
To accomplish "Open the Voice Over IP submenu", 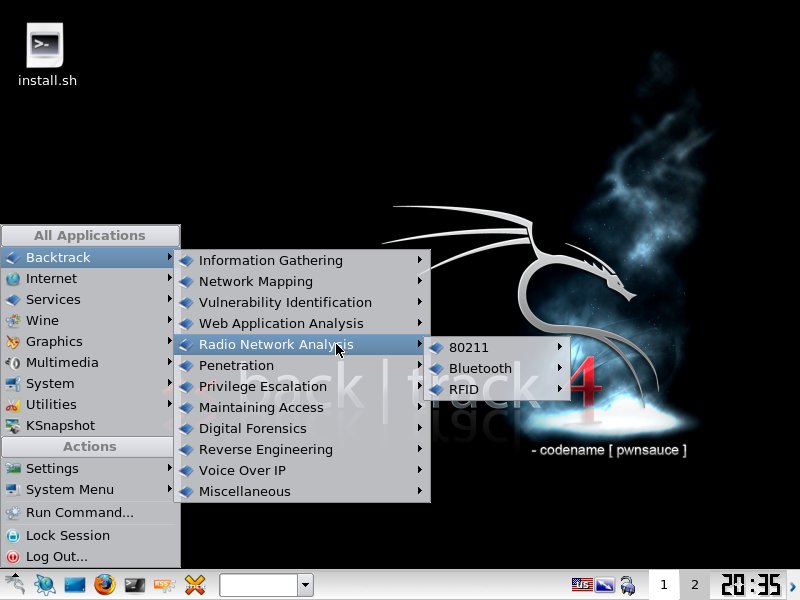I will click(x=303, y=470).
